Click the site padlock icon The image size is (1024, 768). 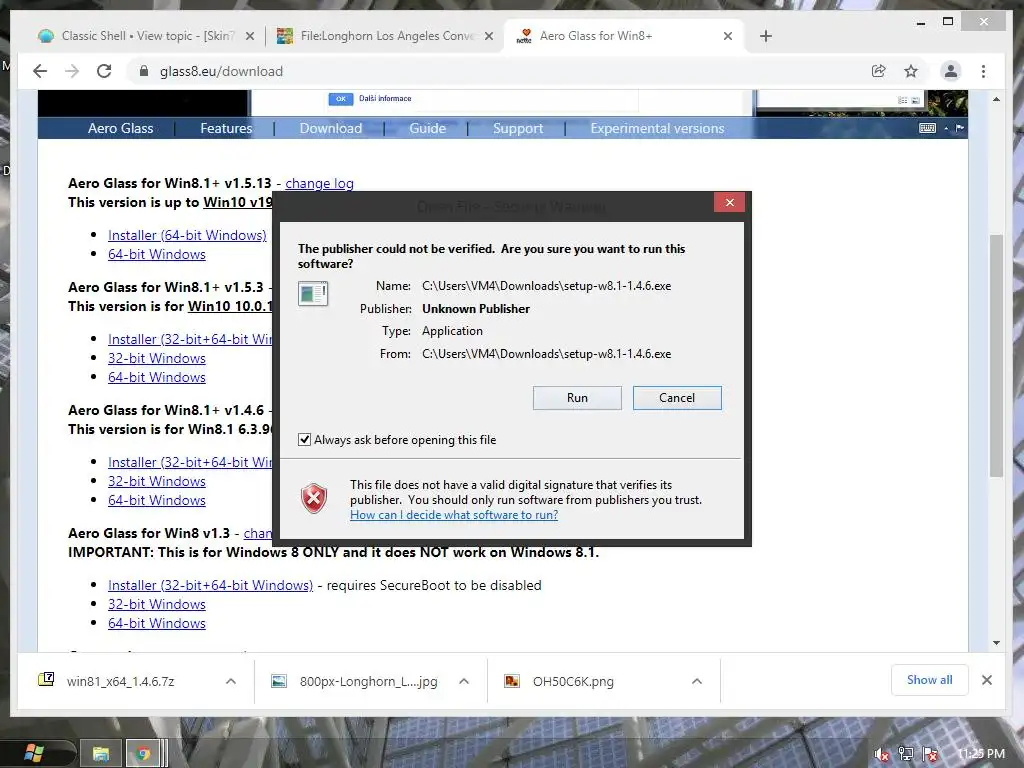pyautogui.click(x=144, y=71)
